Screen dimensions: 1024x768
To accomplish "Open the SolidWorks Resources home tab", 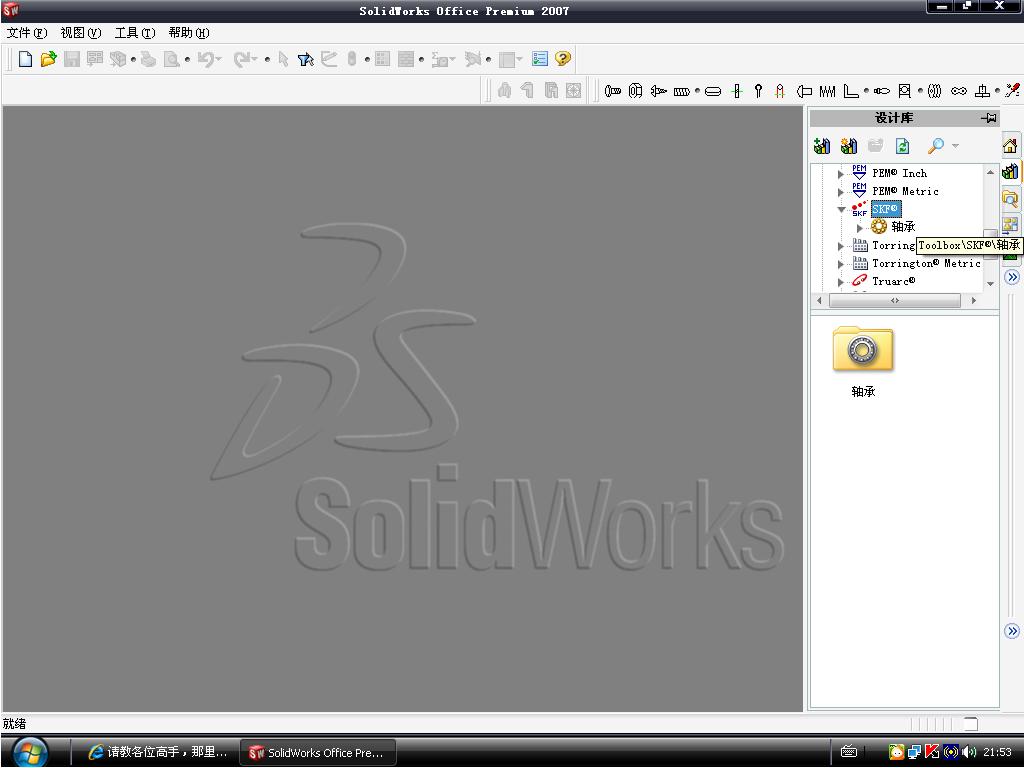I will click(1010, 146).
